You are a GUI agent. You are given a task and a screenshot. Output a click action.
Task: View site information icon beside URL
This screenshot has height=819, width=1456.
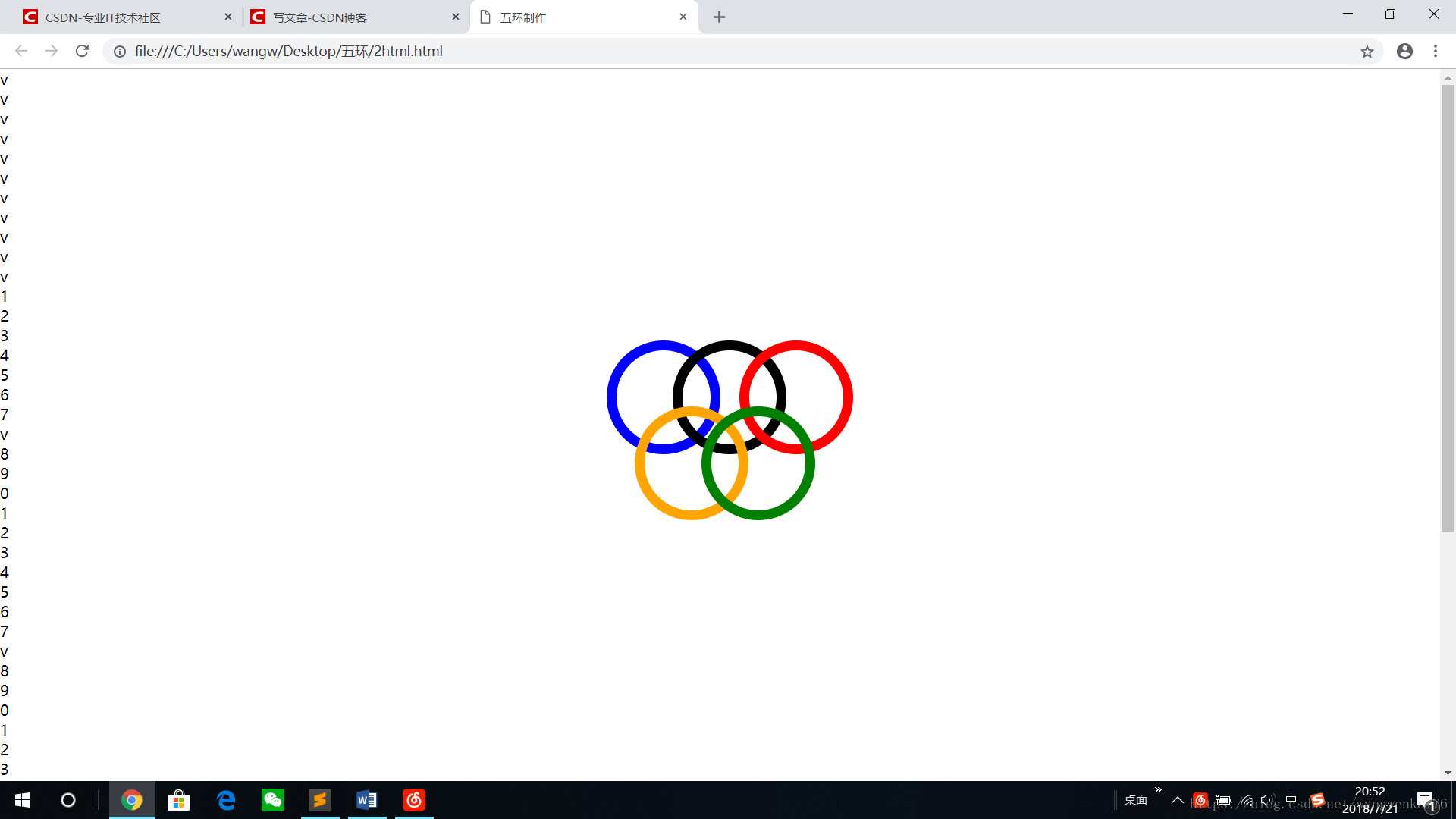(x=120, y=52)
